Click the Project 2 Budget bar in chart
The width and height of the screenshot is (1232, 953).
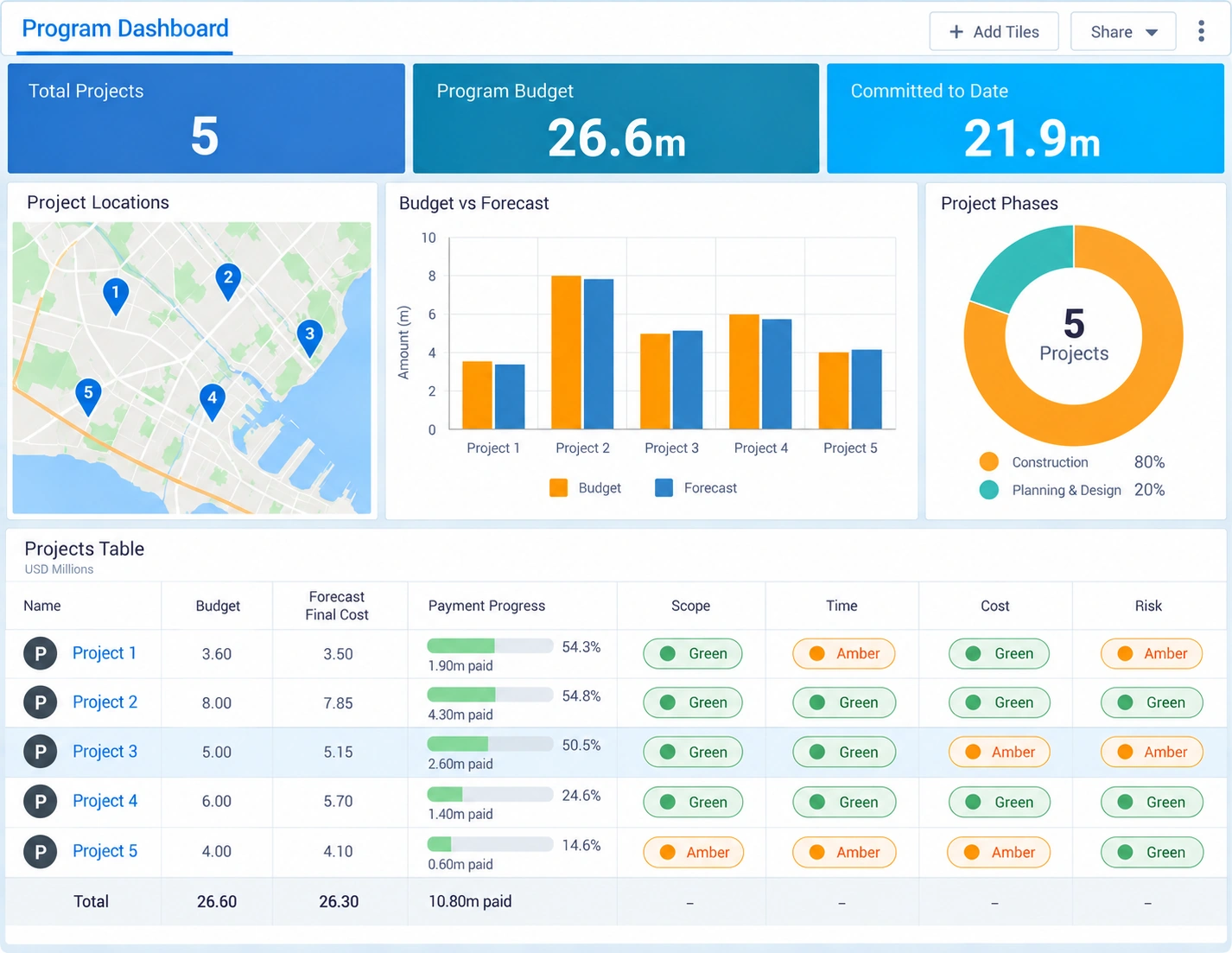(x=567, y=353)
